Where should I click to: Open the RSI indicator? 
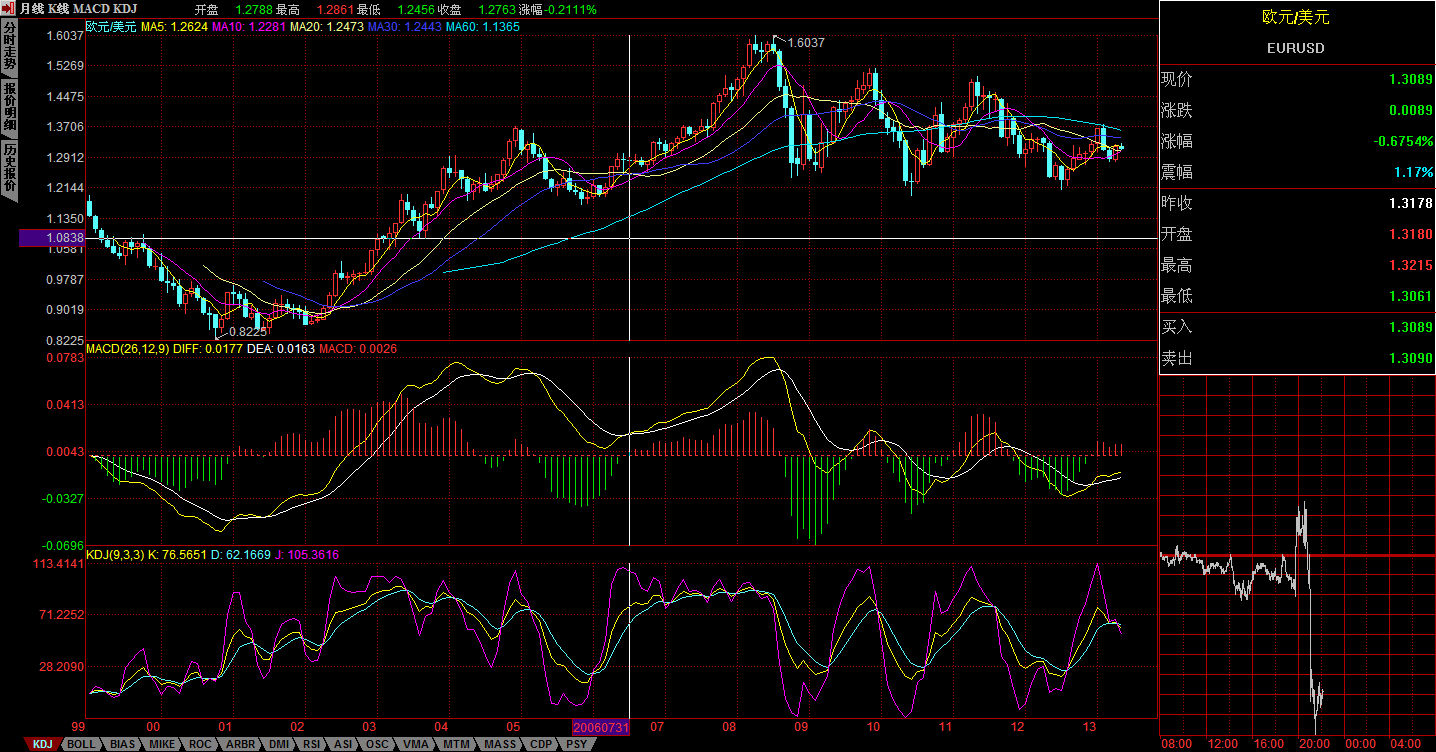(x=312, y=744)
